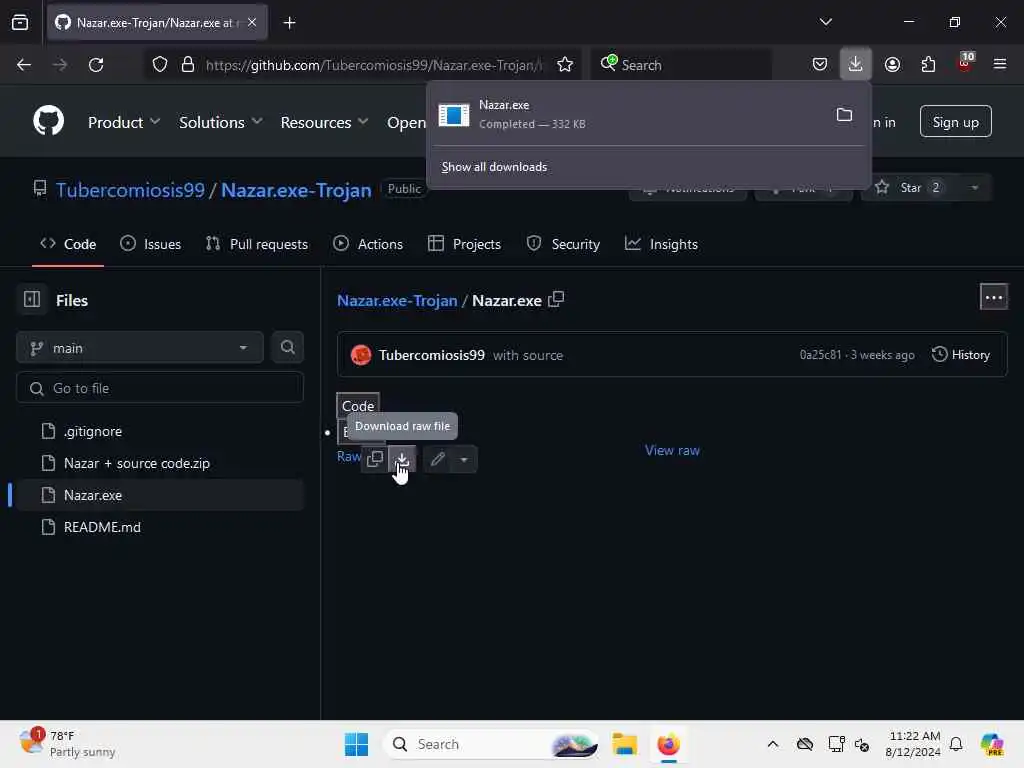This screenshot has width=1024, height=768.
Task: Open the Raw link
Action: coord(349,456)
